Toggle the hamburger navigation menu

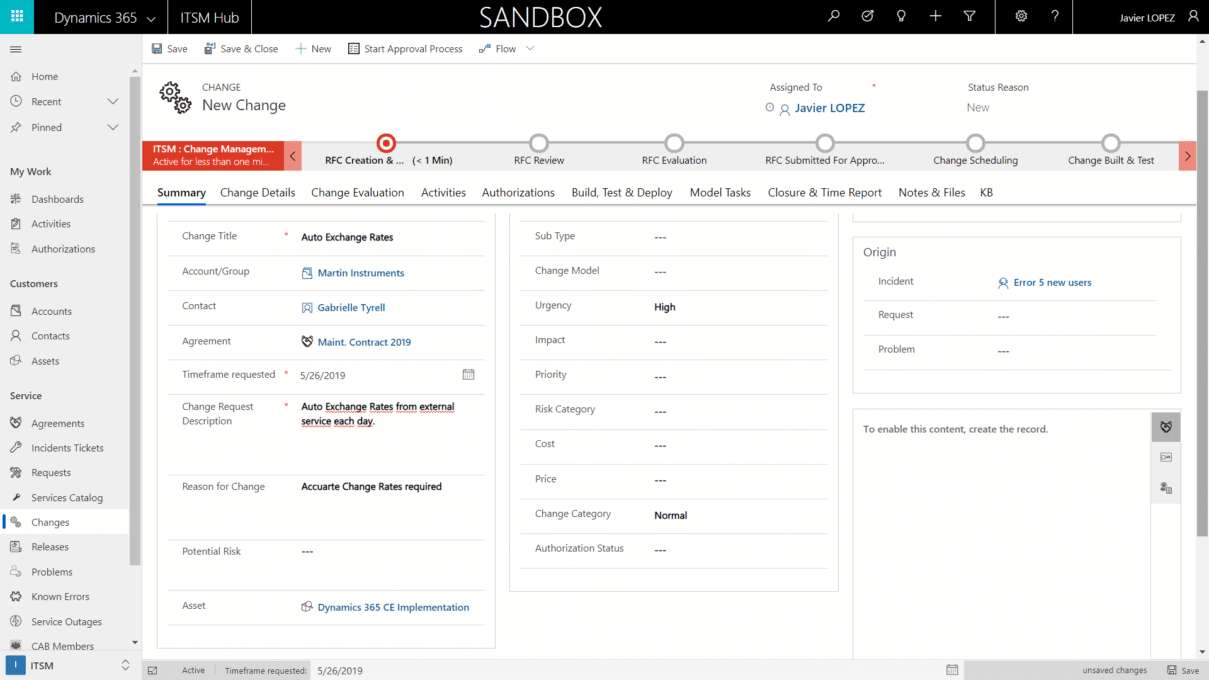coord(16,49)
